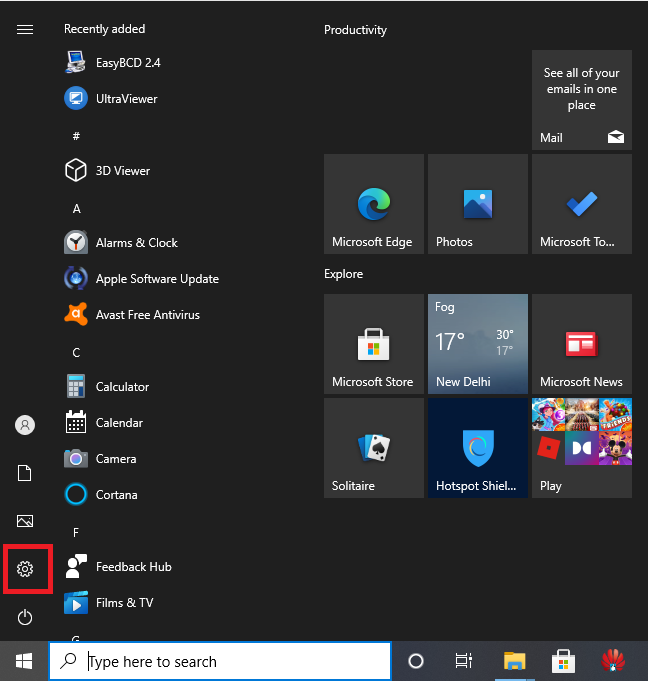
Task: Click the Power button icon
Action: click(x=25, y=617)
